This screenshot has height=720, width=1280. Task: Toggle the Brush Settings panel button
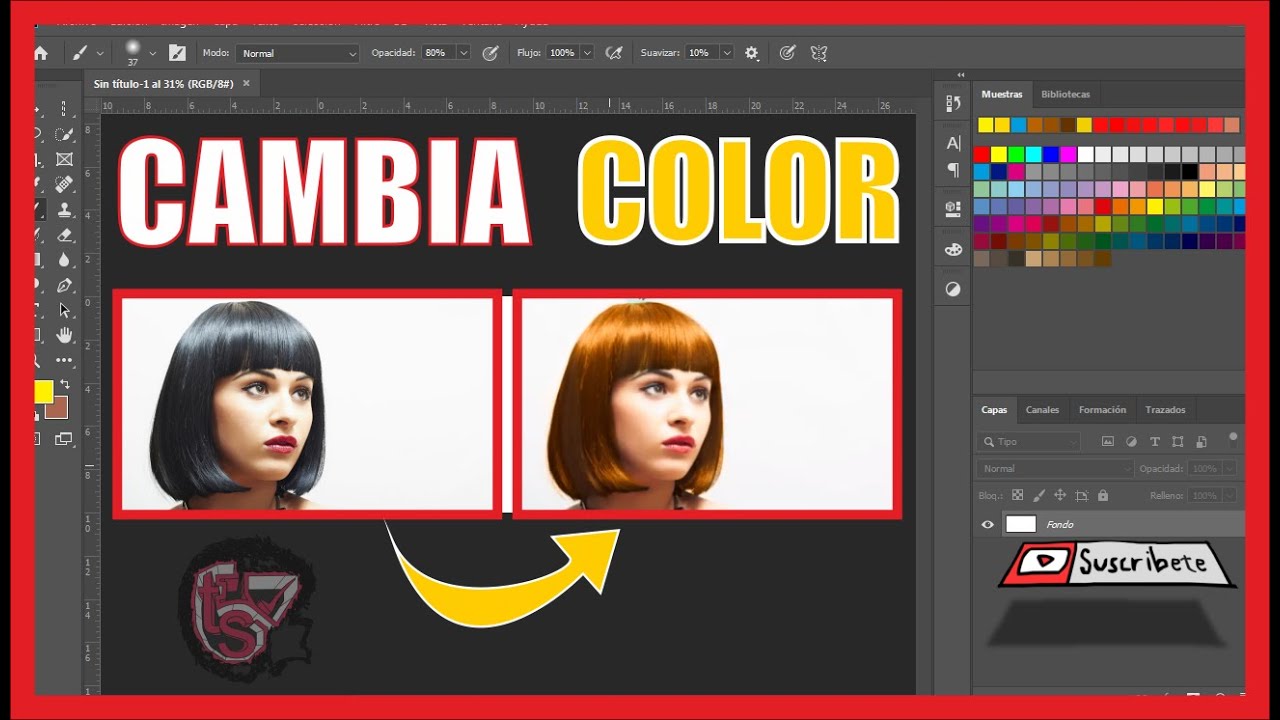tap(177, 53)
